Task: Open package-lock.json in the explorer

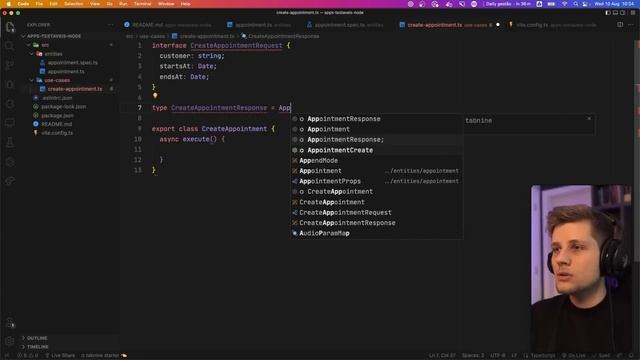Action: 63,107
